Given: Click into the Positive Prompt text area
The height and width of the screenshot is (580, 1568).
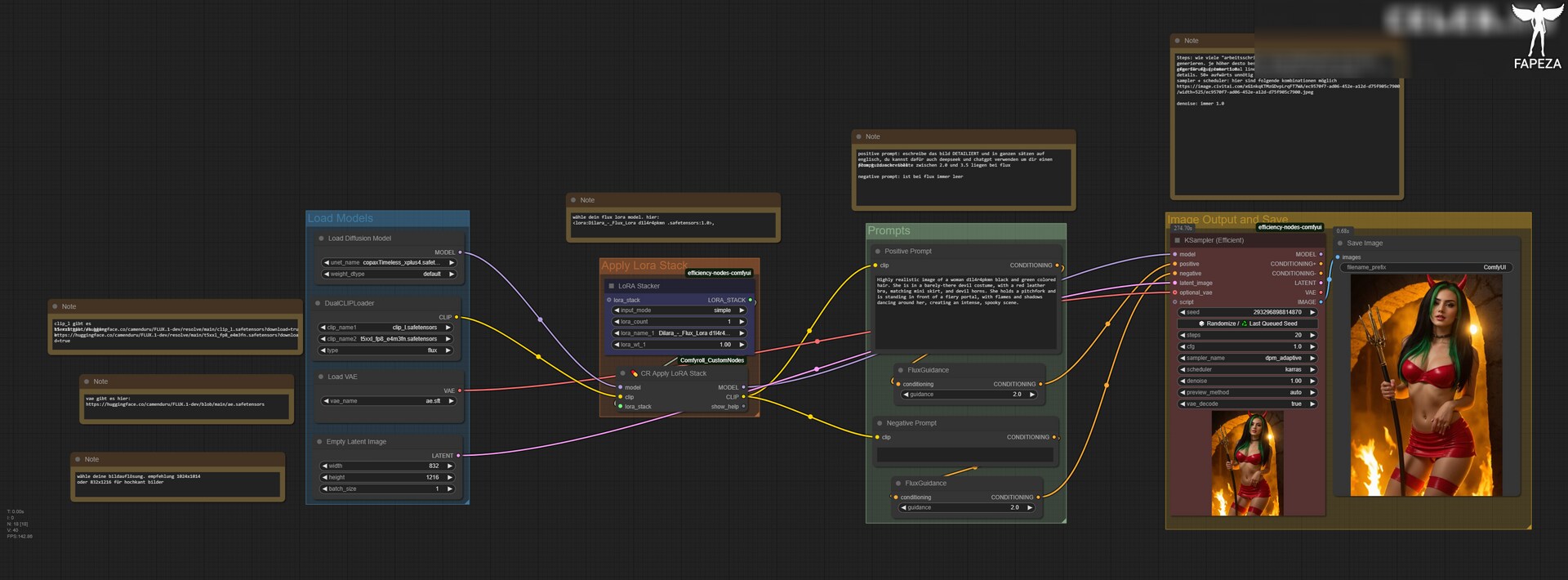Looking at the screenshot, I should [x=966, y=311].
